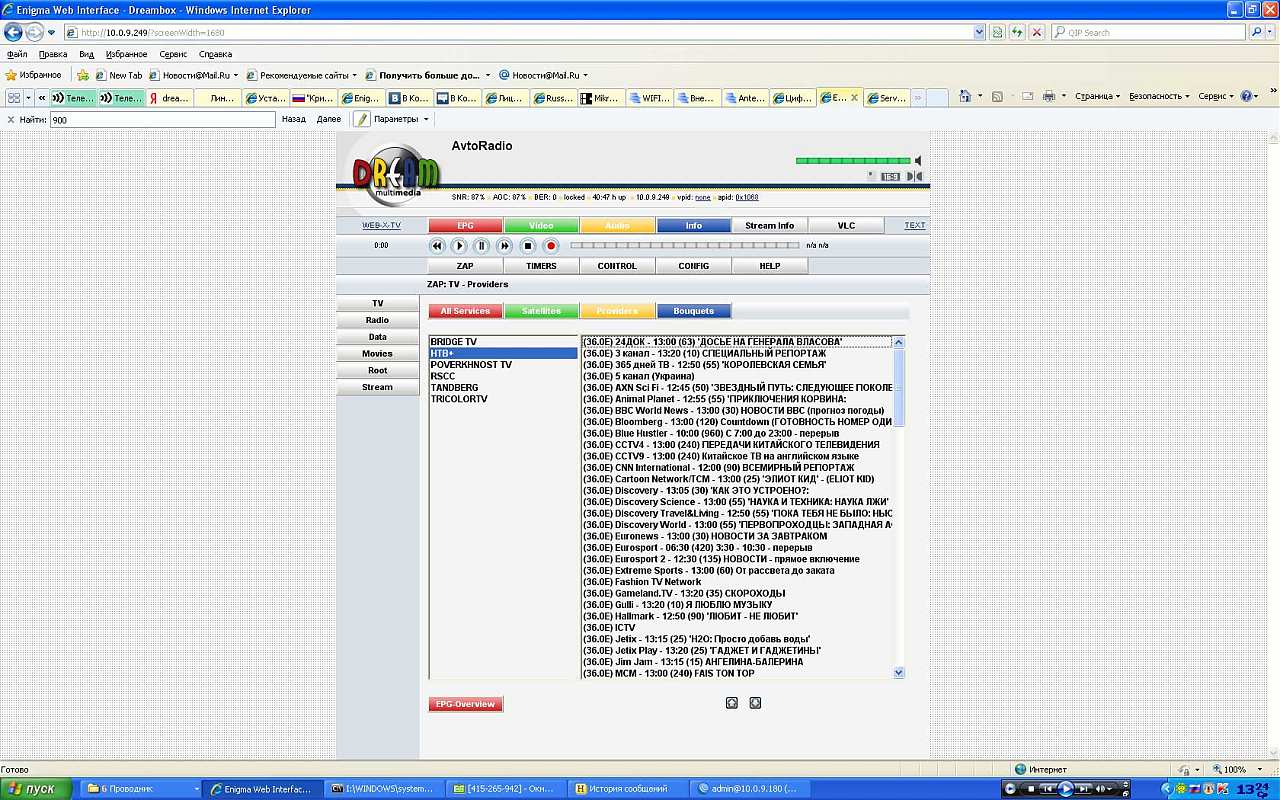Select the BBC World News channel row
This screenshot has height=800, width=1280.
737,411
